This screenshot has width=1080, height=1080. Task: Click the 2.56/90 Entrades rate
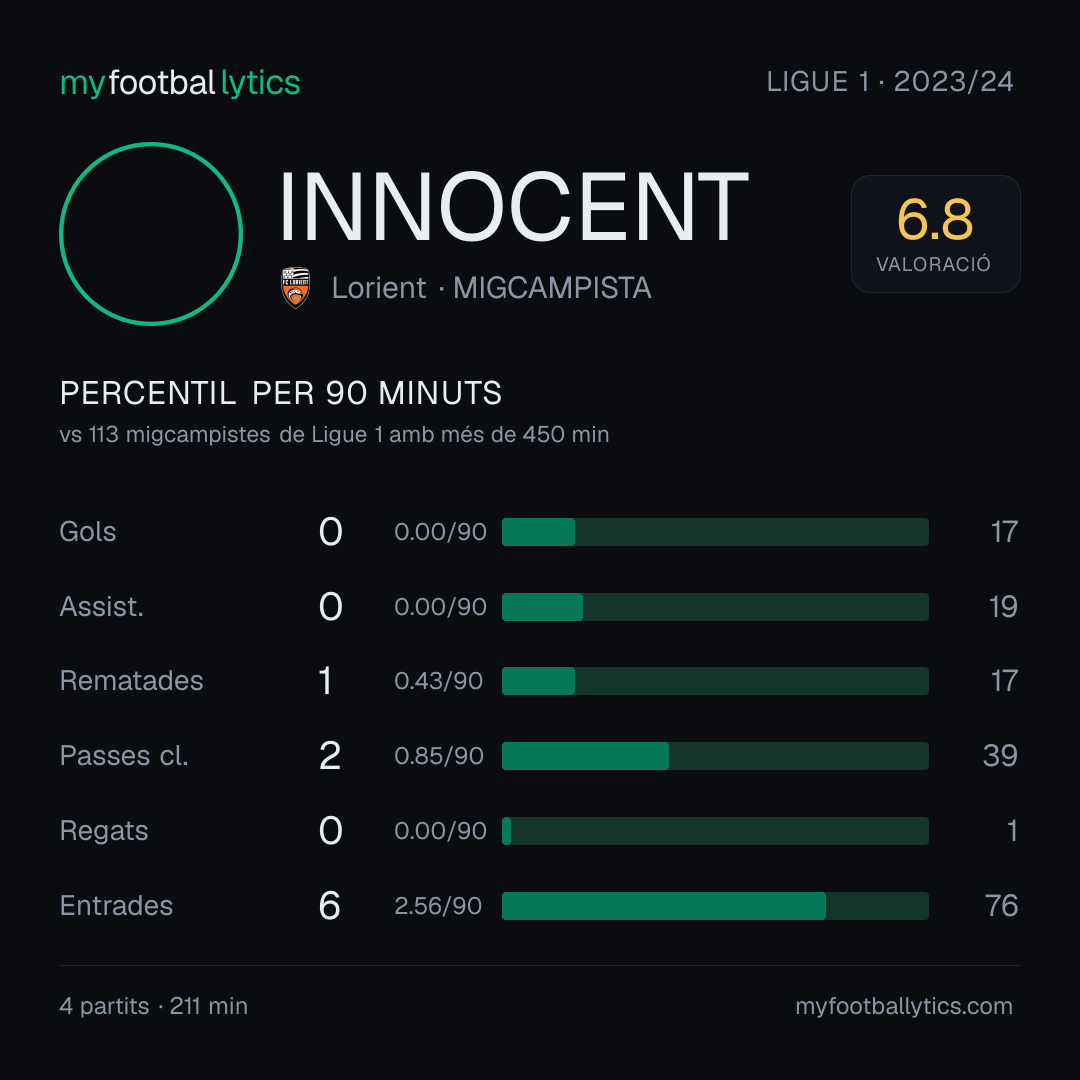(438, 906)
